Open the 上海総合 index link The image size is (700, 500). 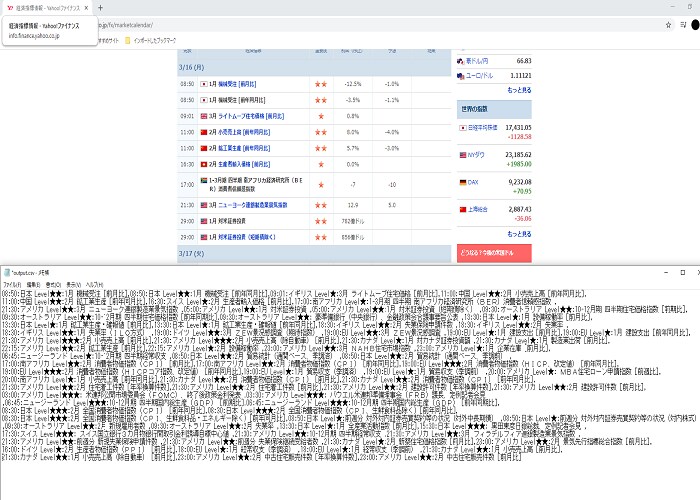click(x=478, y=209)
